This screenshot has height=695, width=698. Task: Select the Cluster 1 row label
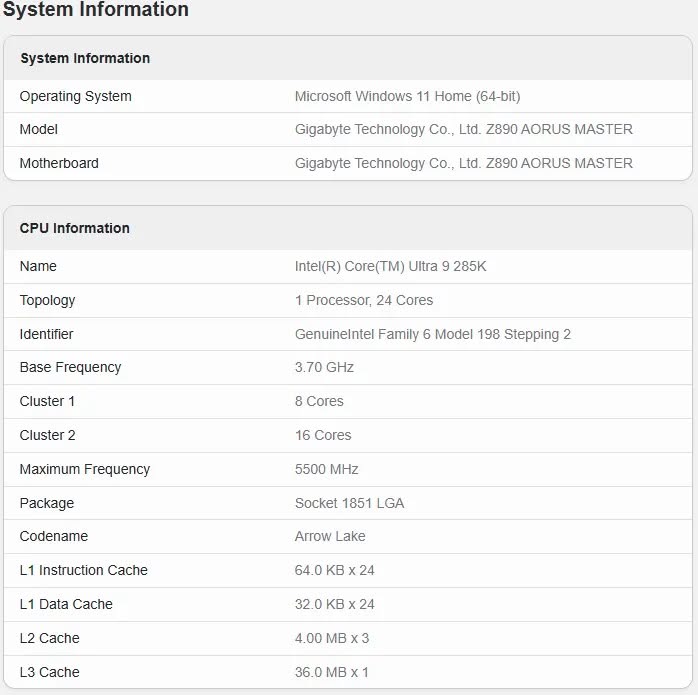(48, 402)
